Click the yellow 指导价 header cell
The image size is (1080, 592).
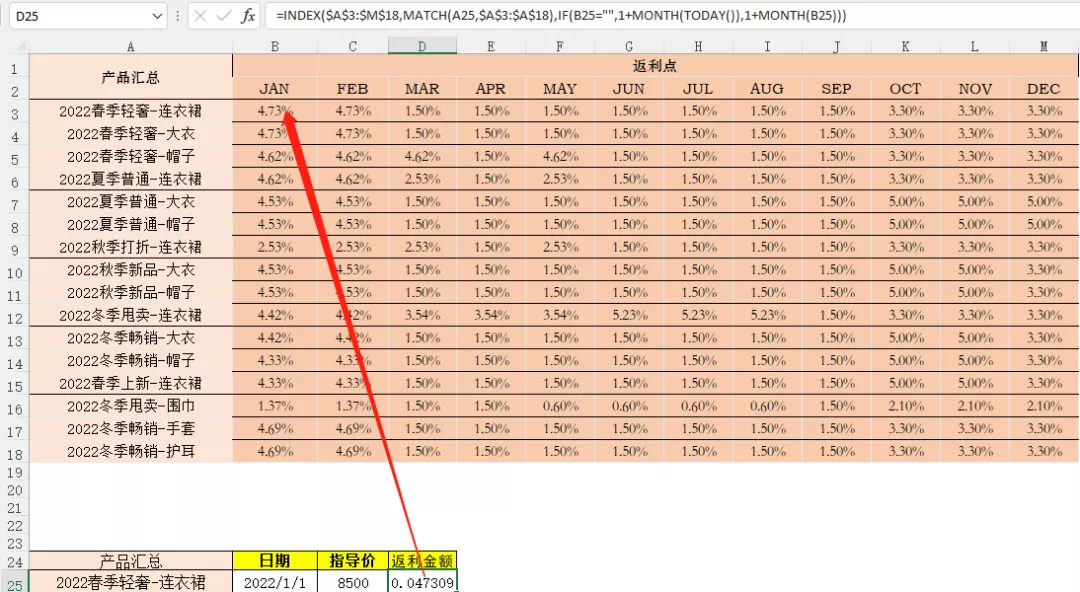coord(352,560)
